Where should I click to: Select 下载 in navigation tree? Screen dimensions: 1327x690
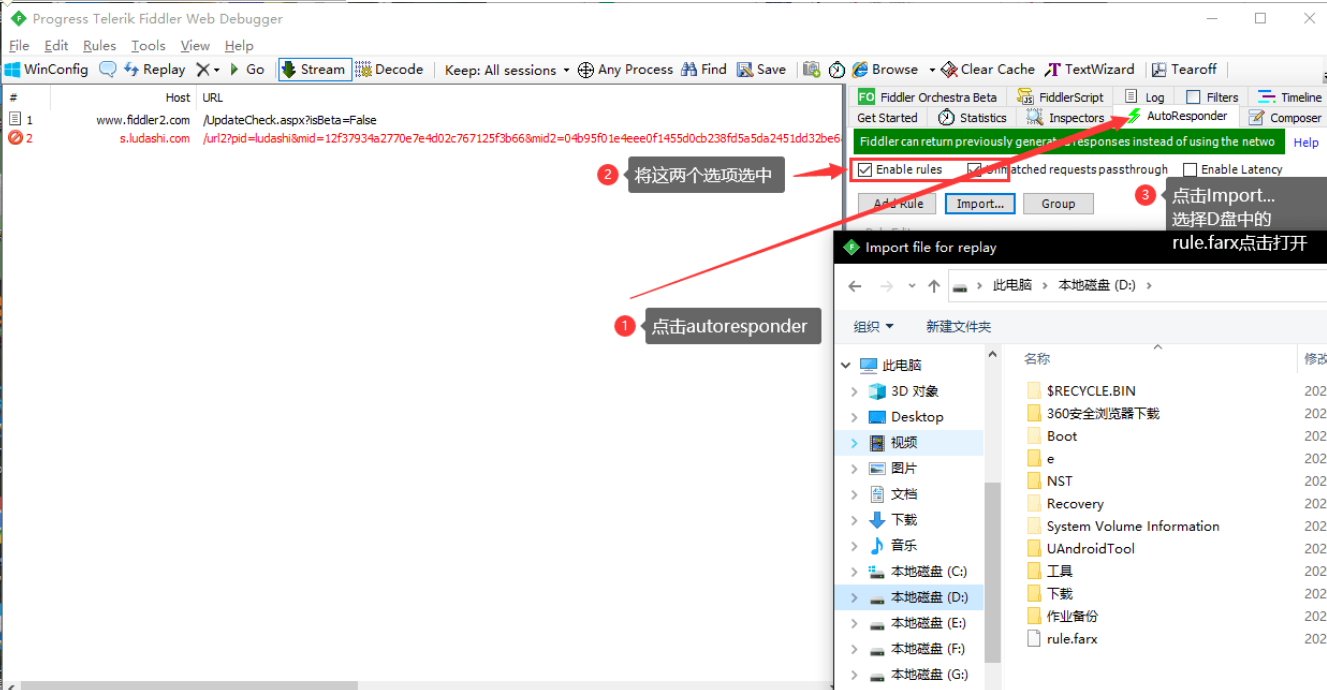tap(903, 520)
